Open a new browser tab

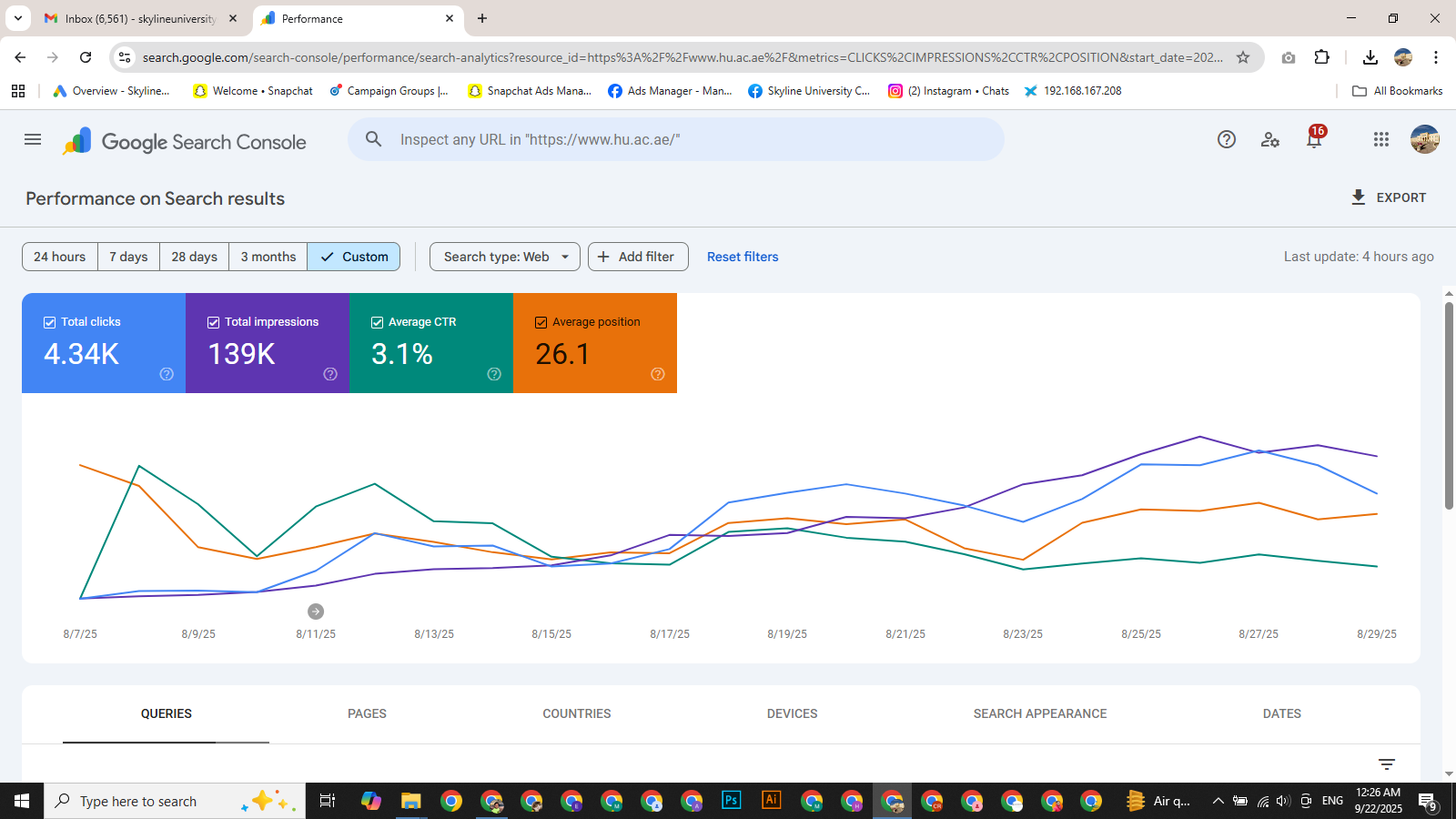[482, 18]
